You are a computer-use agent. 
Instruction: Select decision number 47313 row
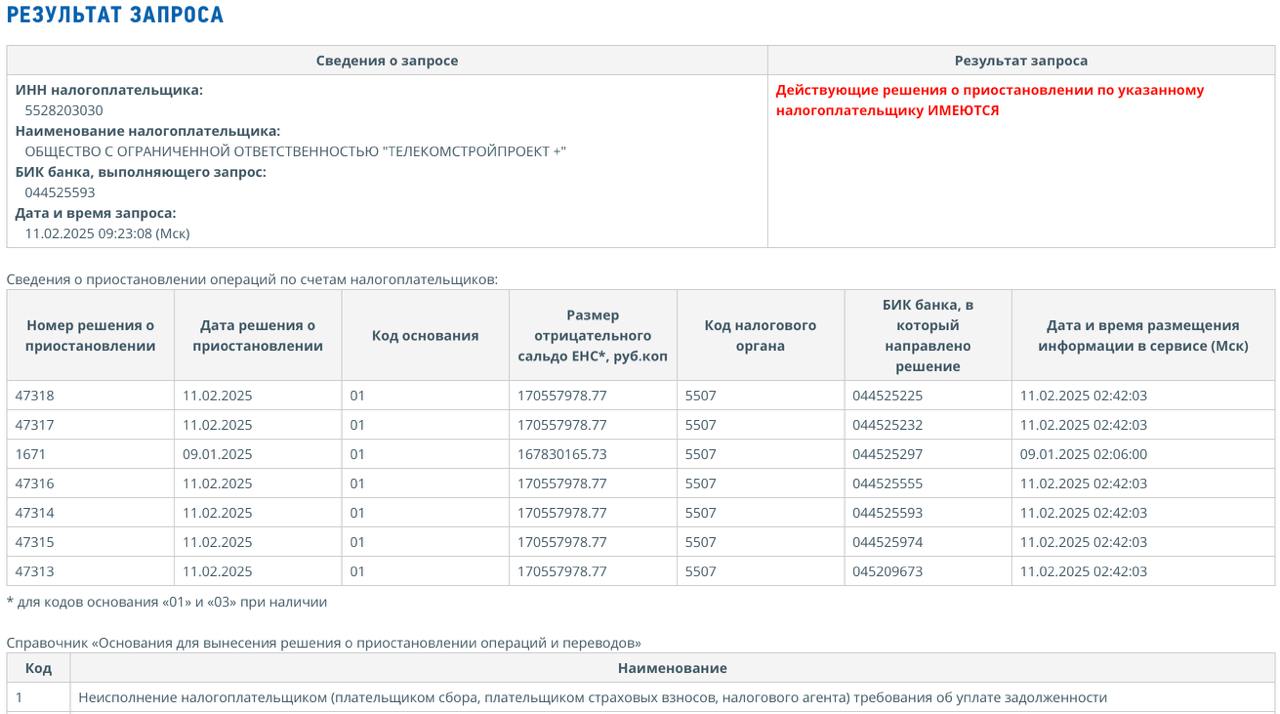point(35,572)
